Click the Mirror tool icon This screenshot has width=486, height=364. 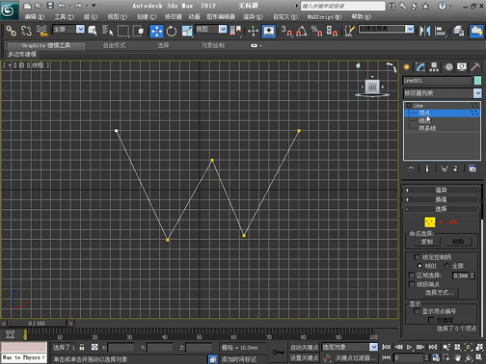[x=425, y=31]
